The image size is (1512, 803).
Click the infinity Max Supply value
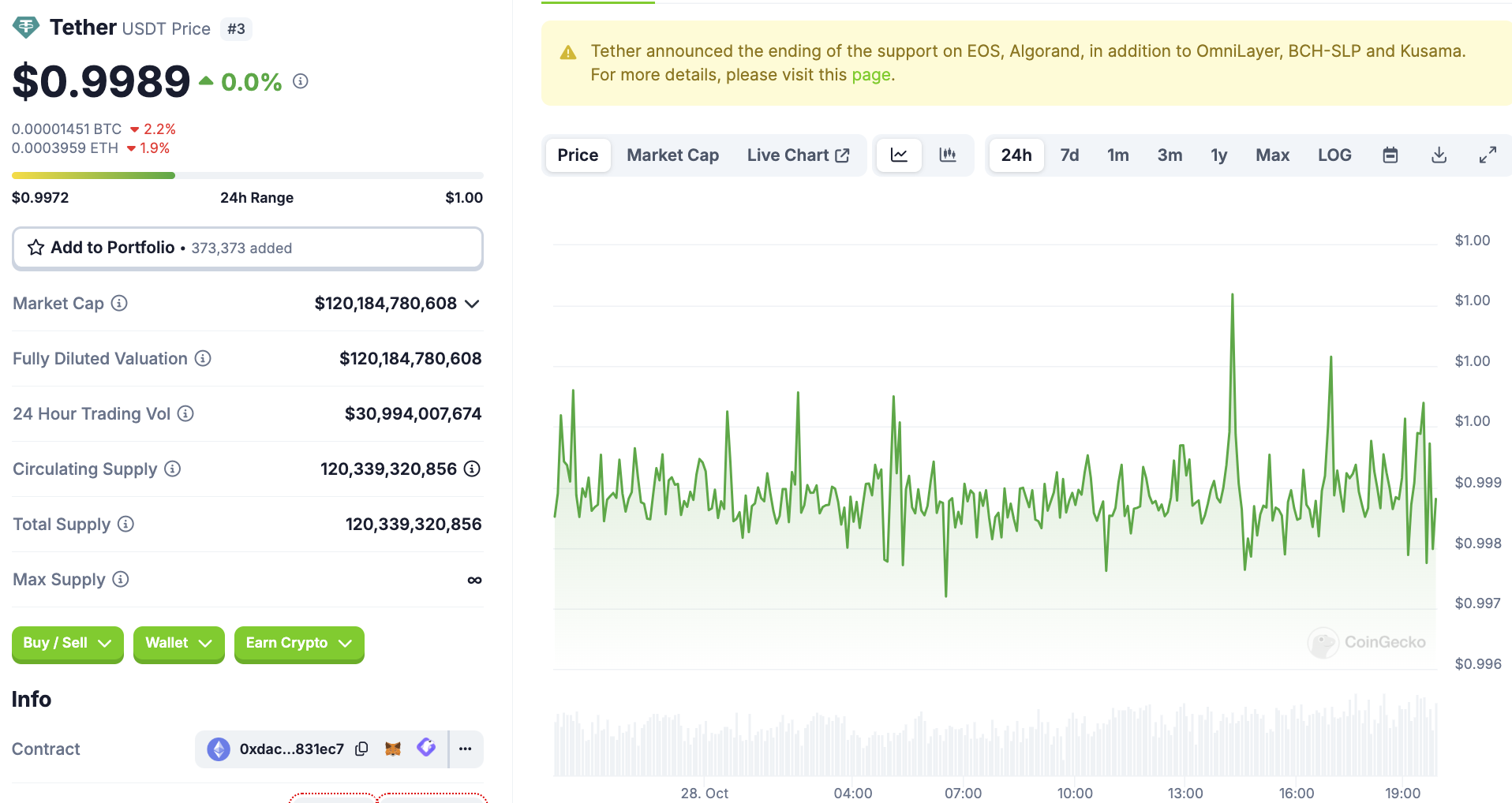[x=474, y=580]
